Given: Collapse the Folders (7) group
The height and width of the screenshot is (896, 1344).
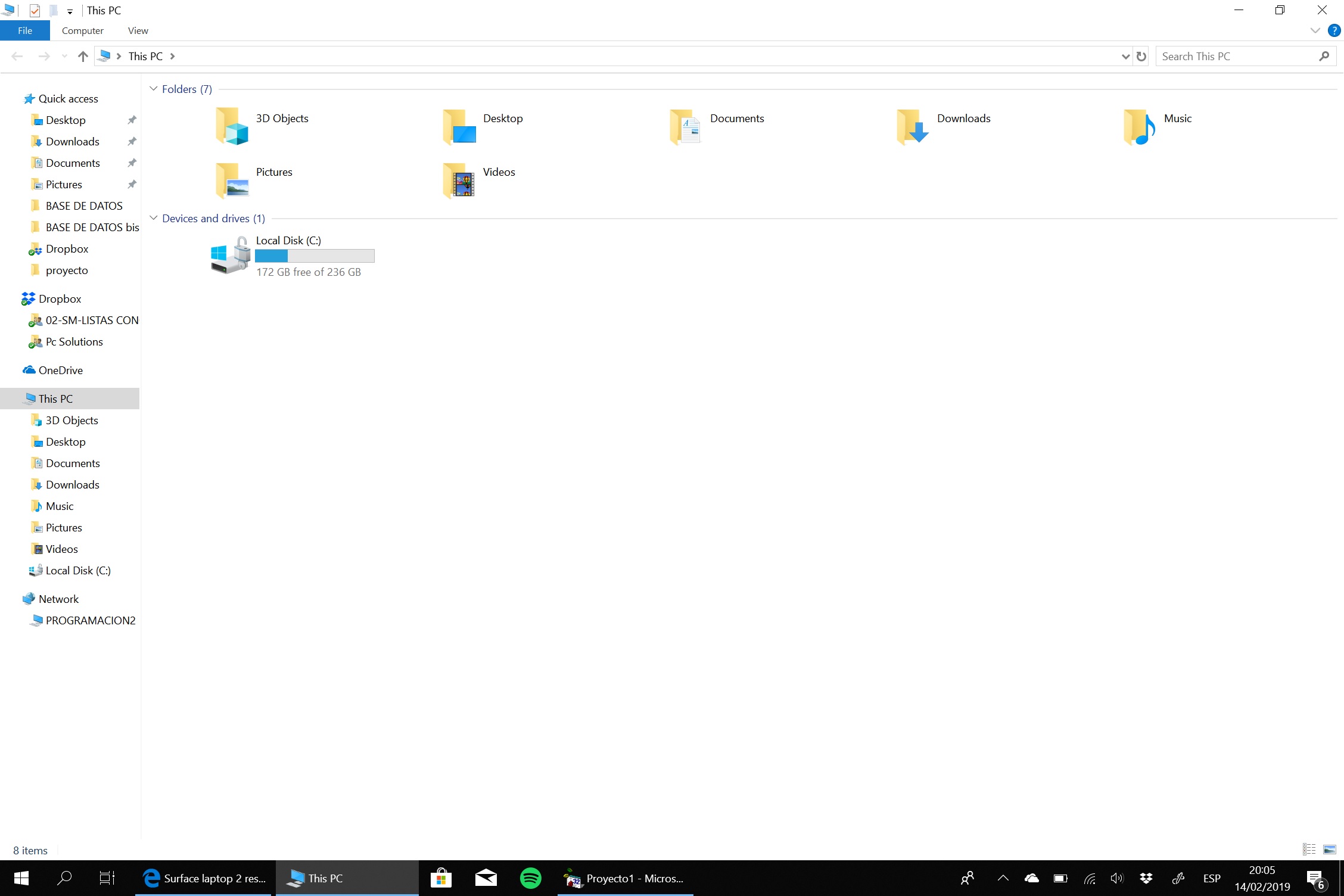Looking at the screenshot, I should [x=154, y=89].
